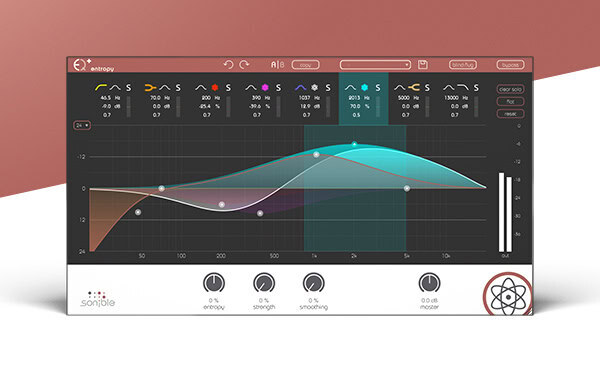Click the -9.0 dB gain value
This screenshot has height=372, width=600.
click(x=106, y=106)
